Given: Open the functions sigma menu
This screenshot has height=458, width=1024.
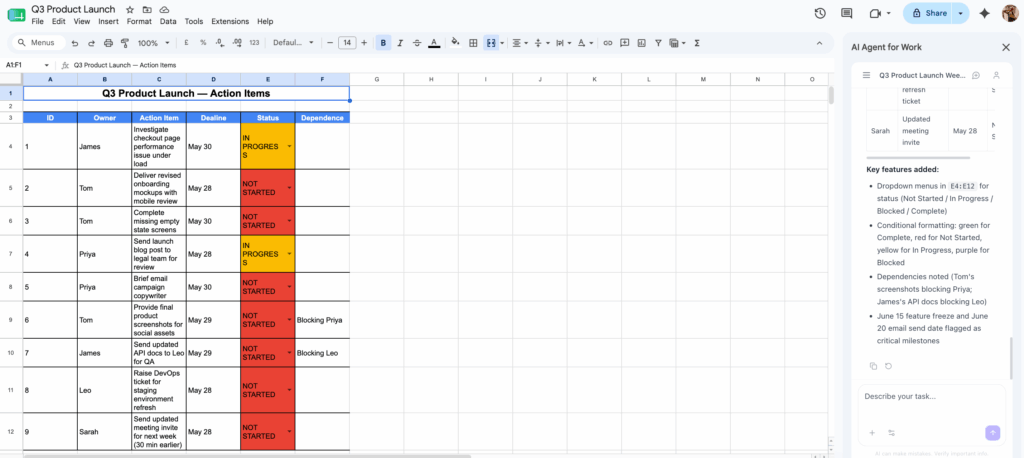Looking at the screenshot, I should coord(697,43).
